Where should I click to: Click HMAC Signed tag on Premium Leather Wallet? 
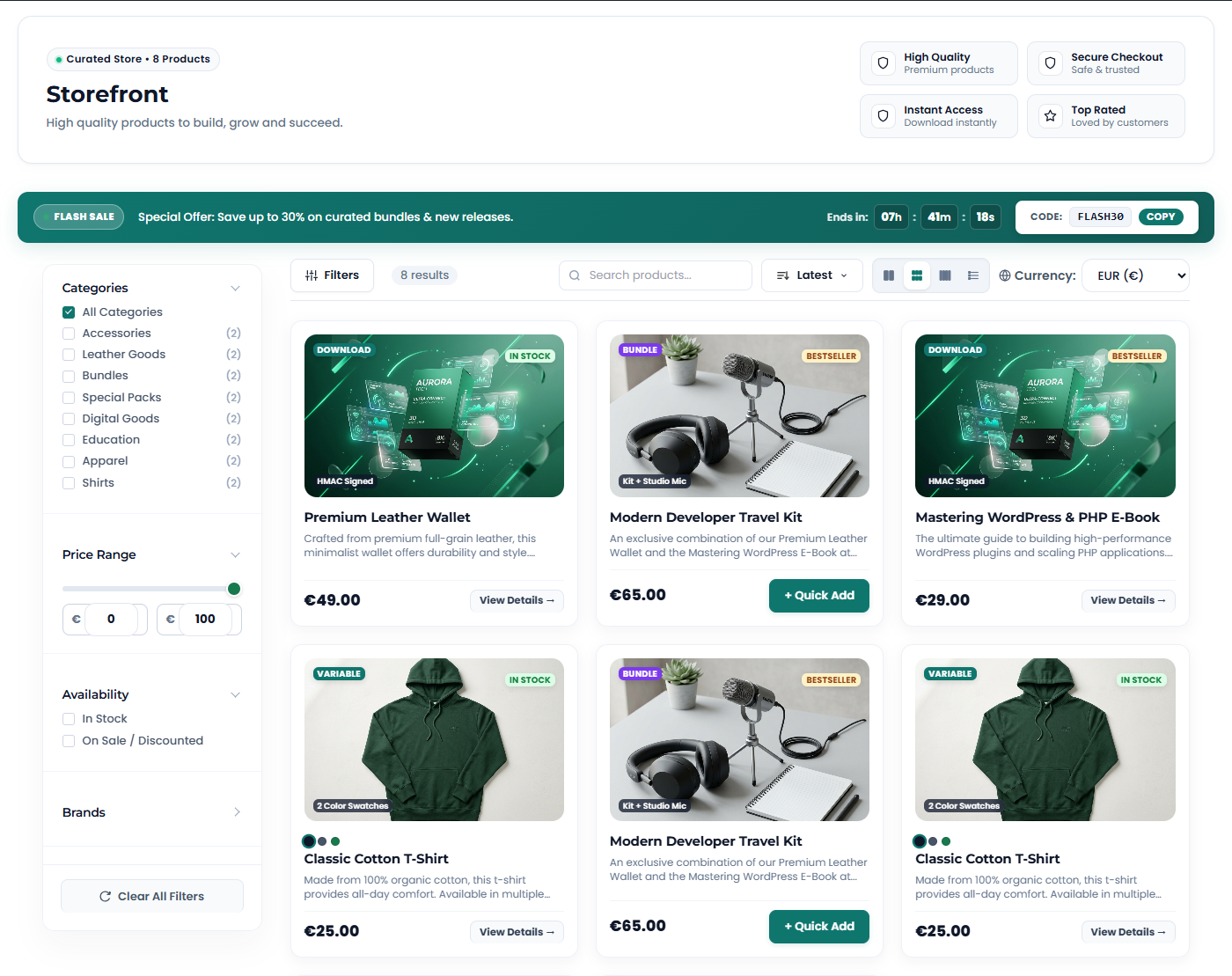(x=345, y=481)
